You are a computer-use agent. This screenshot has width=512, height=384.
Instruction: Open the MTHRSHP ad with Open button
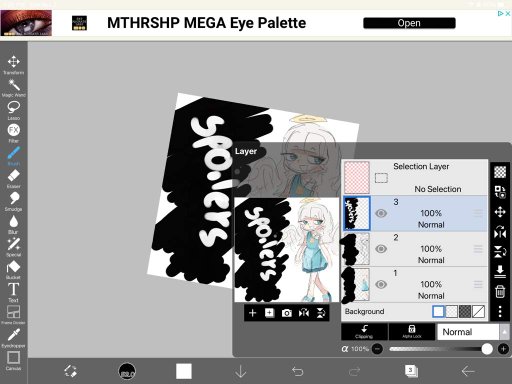click(409, 23)
